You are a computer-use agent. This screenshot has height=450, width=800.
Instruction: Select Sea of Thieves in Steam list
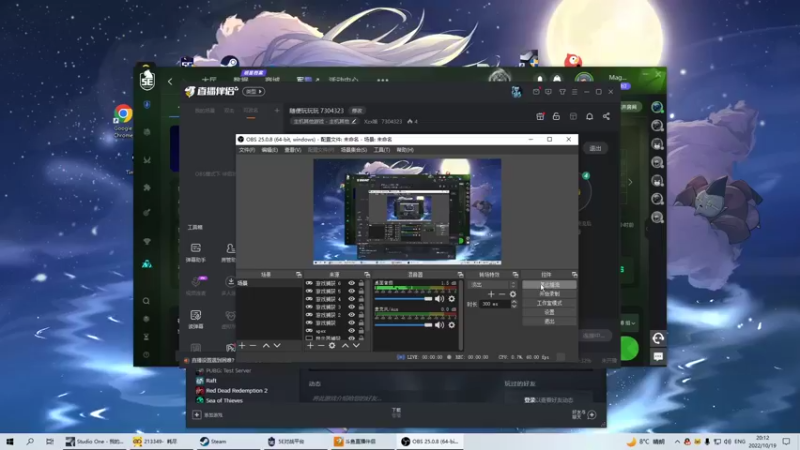click(224, 401)
